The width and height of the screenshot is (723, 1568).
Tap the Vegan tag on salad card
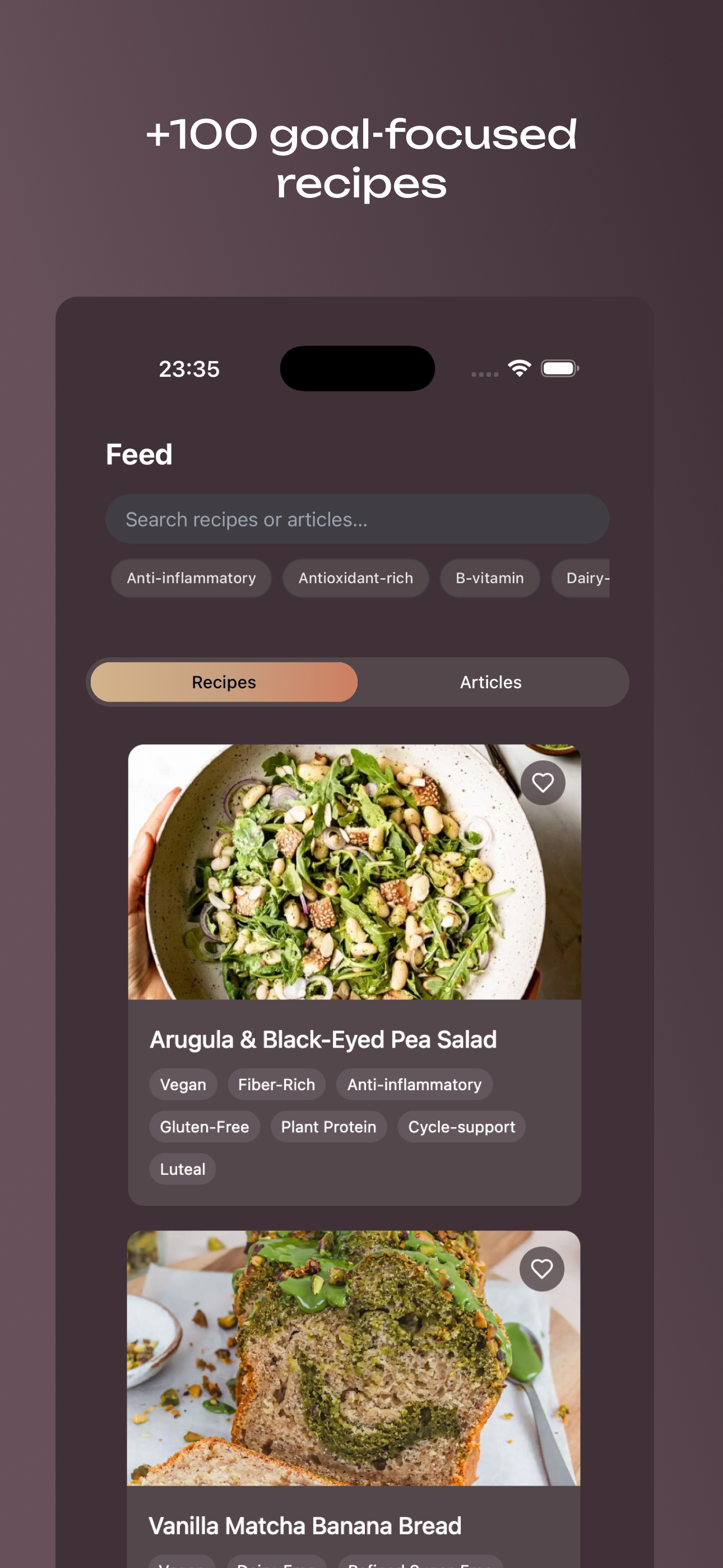coord(183,1085)
